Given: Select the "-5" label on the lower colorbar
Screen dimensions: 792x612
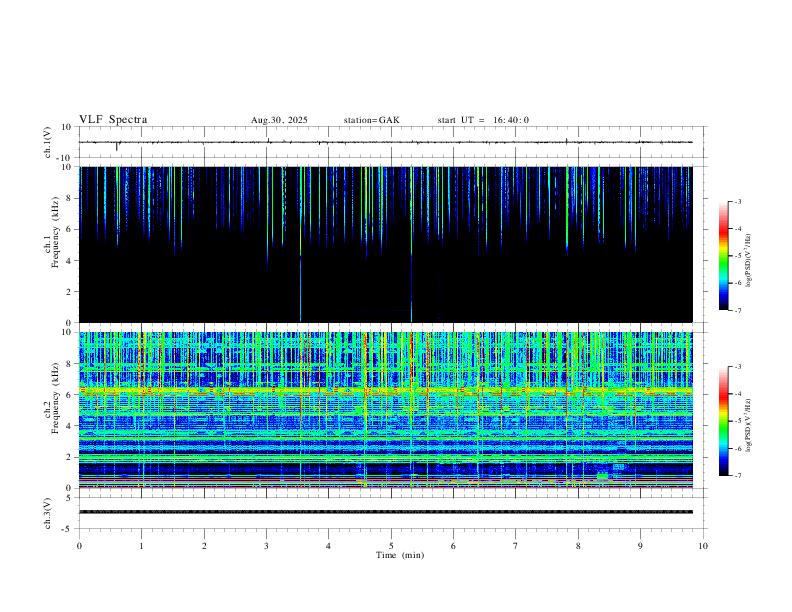Looking at the screenshot, I should click(x=737, y=421).
